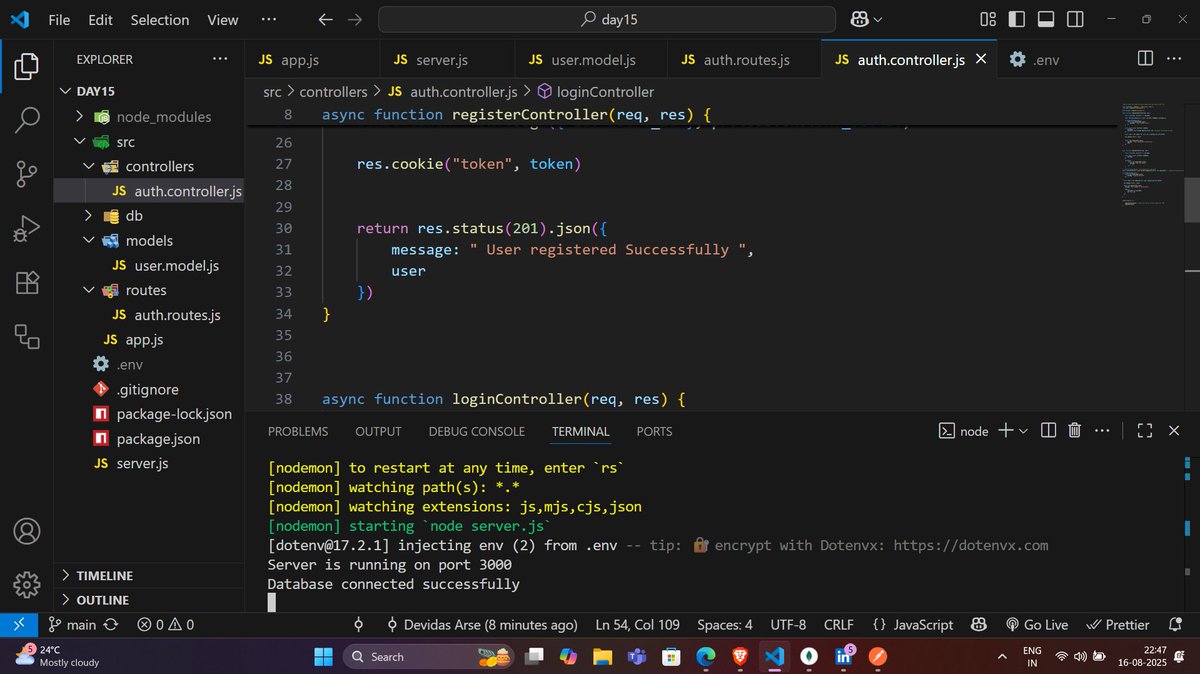Screen dimensions: 1200x674
Task: Click the Copilot status bar icon
Action: [x=979, y=624]
